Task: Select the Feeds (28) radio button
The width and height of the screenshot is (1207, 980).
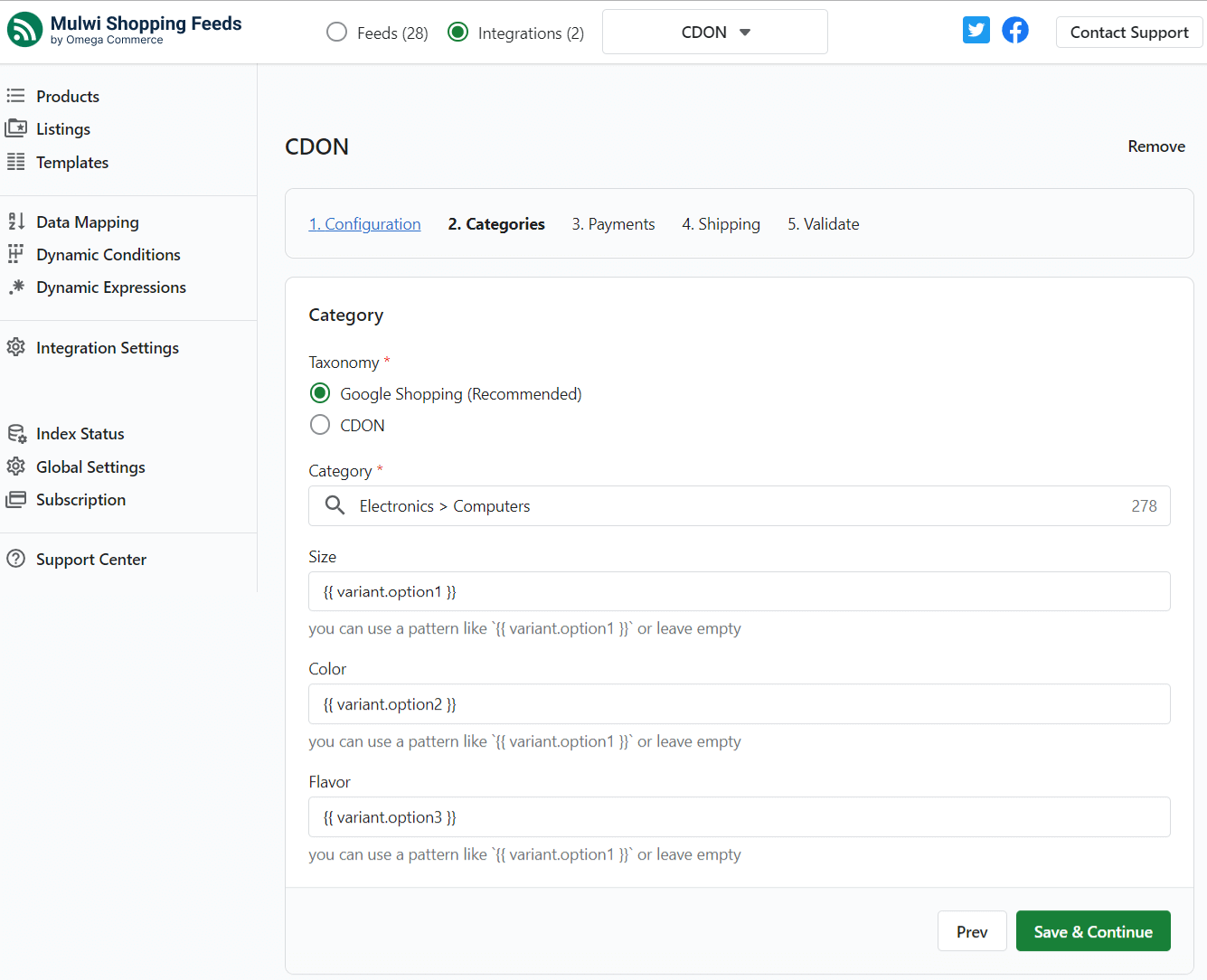Action: pyautogui.click(x=336, y=32)
